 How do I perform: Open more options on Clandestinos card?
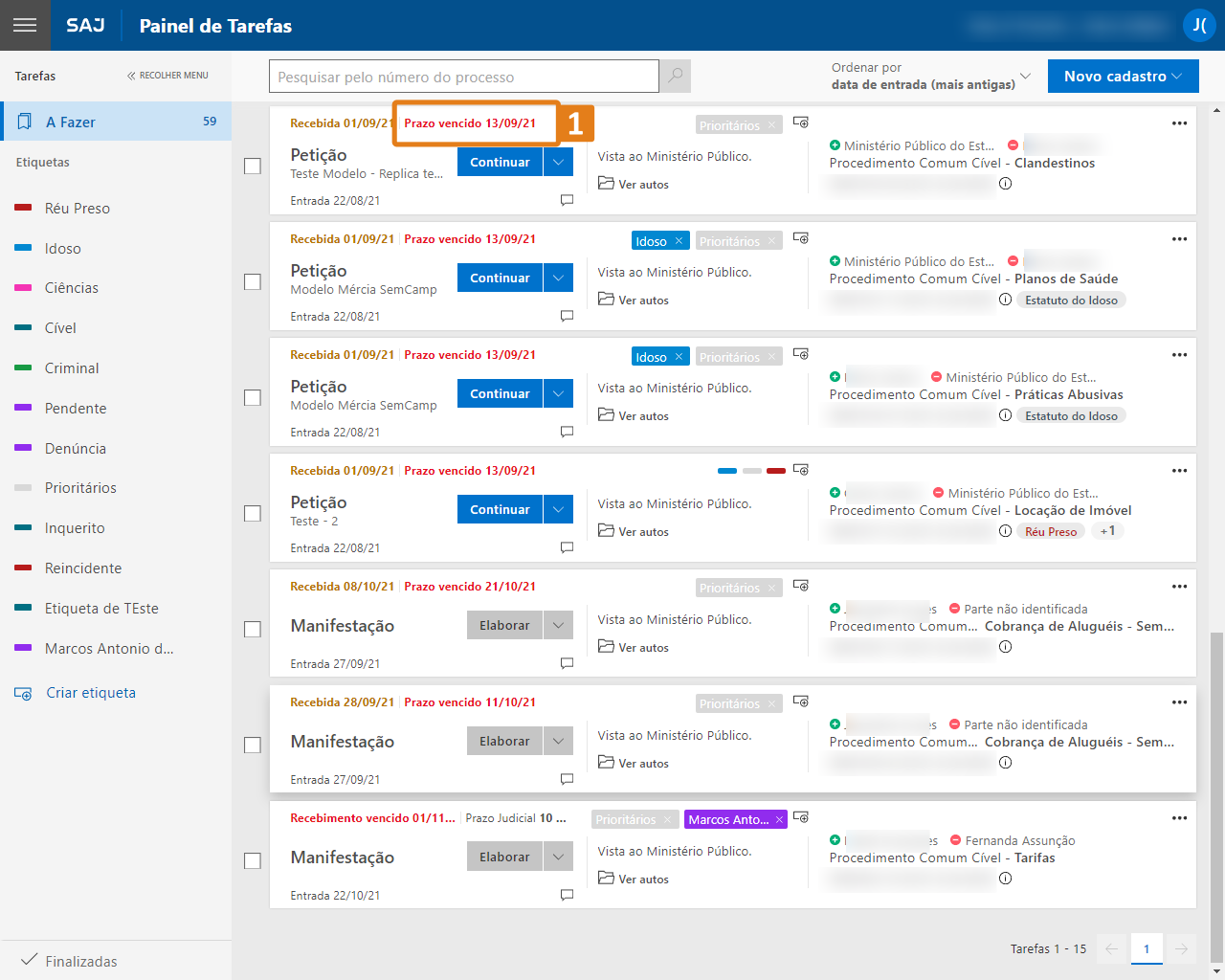point(1179,123)
